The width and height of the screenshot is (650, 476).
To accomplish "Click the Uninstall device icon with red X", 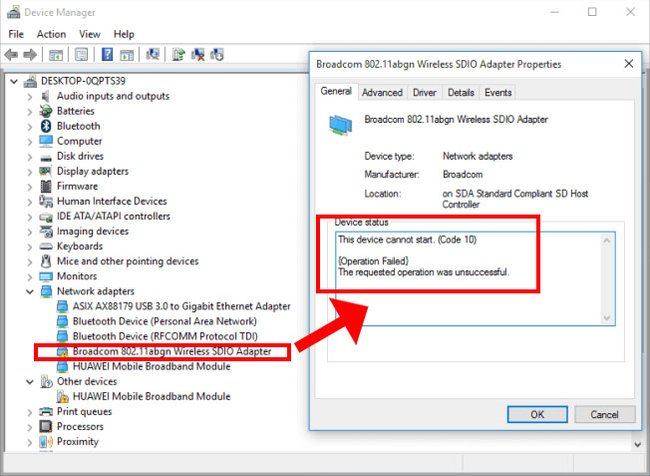I will [x=198, y=54].
